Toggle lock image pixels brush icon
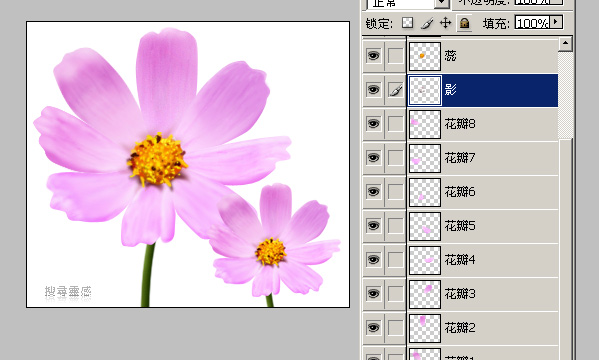This screenshot has width=599, height=360. tap(427, 23)
